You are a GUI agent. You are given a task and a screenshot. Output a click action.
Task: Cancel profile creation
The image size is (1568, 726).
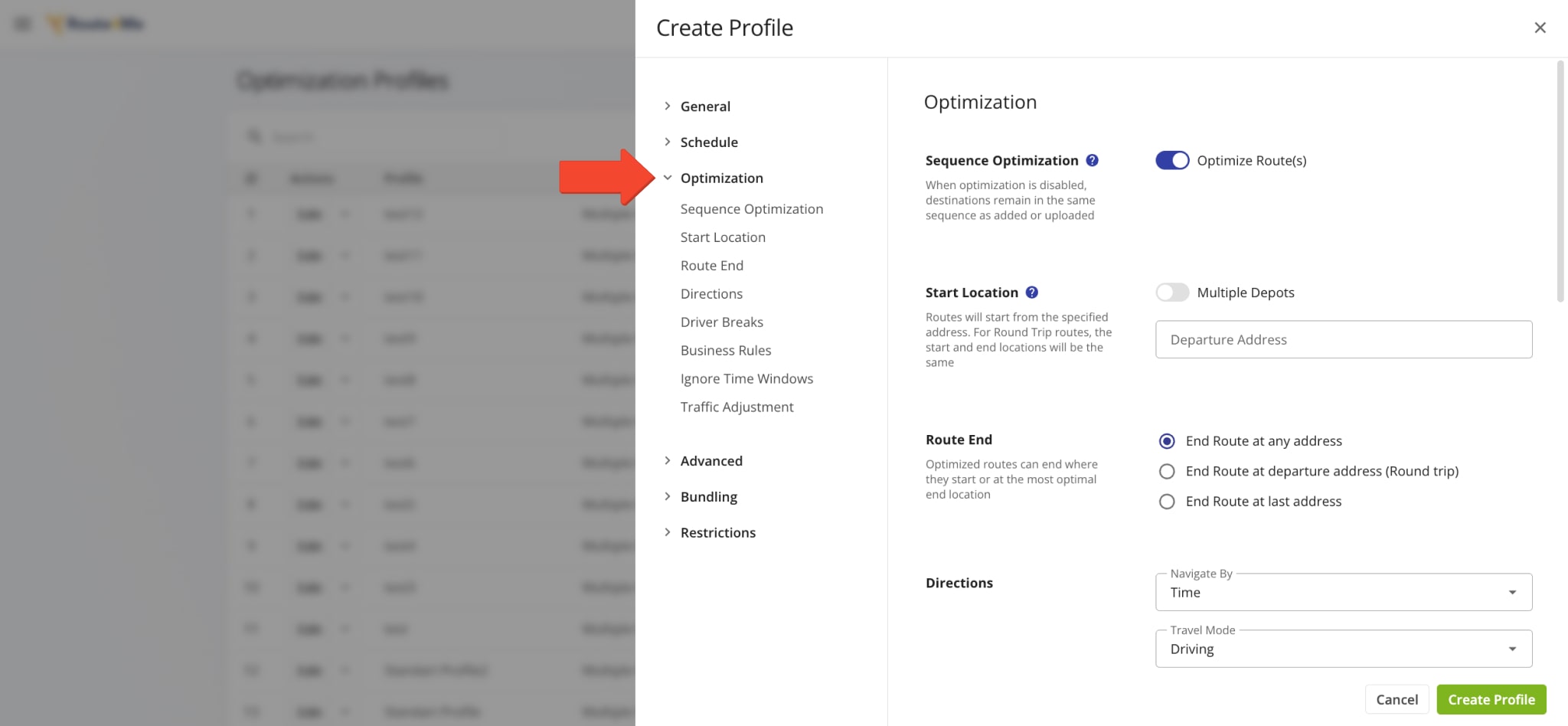[1396, 699]
